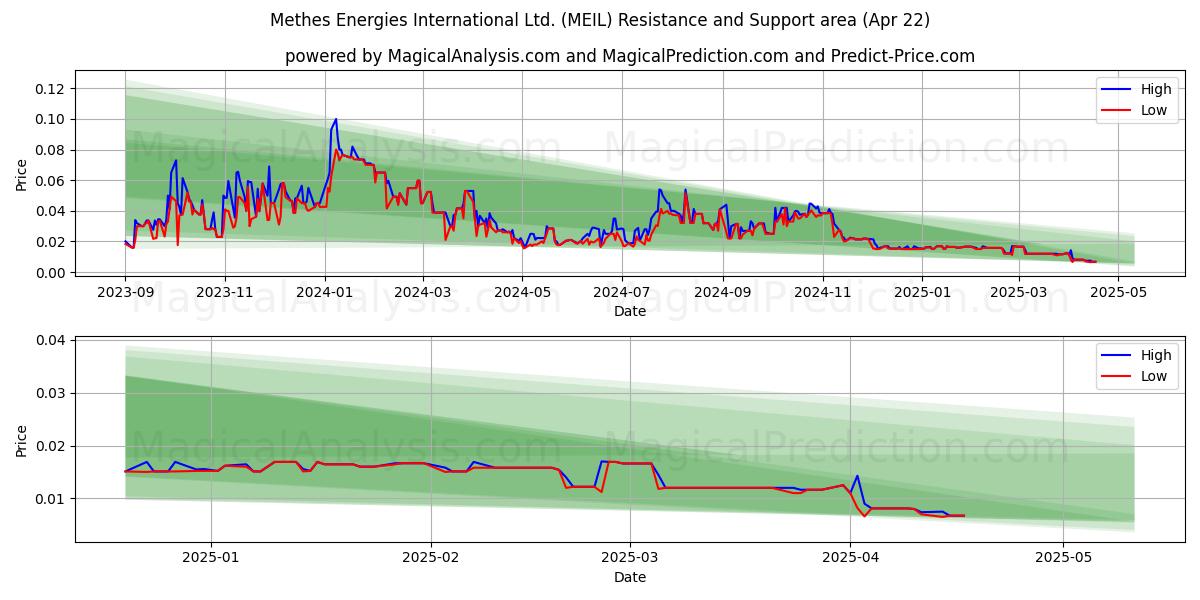Click the 2023-11 tick on top chart
Image resolution: width=1200 pixels, height=600 pixels.
tap(225, 292)
